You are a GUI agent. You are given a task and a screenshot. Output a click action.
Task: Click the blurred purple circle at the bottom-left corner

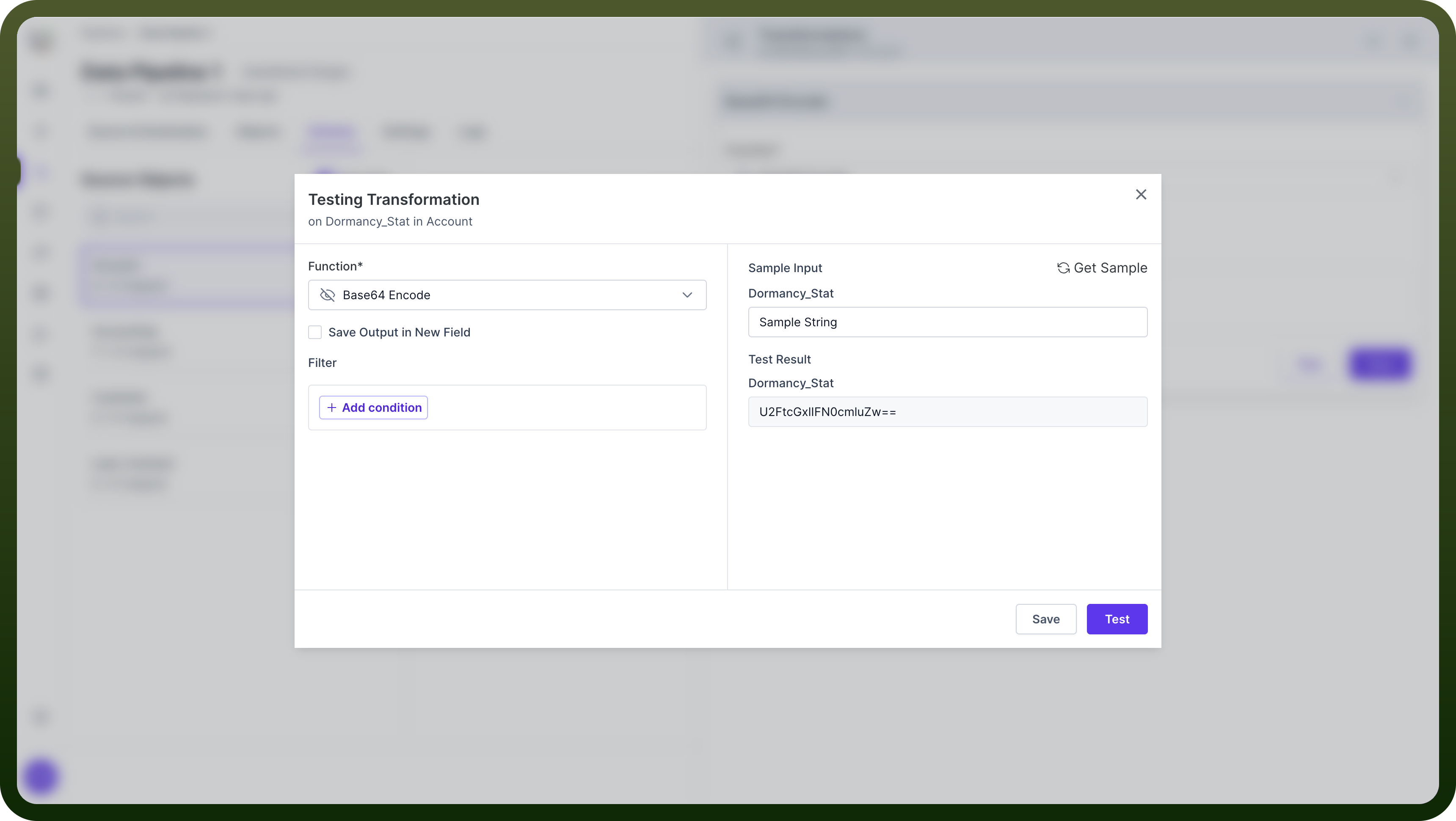41,777
